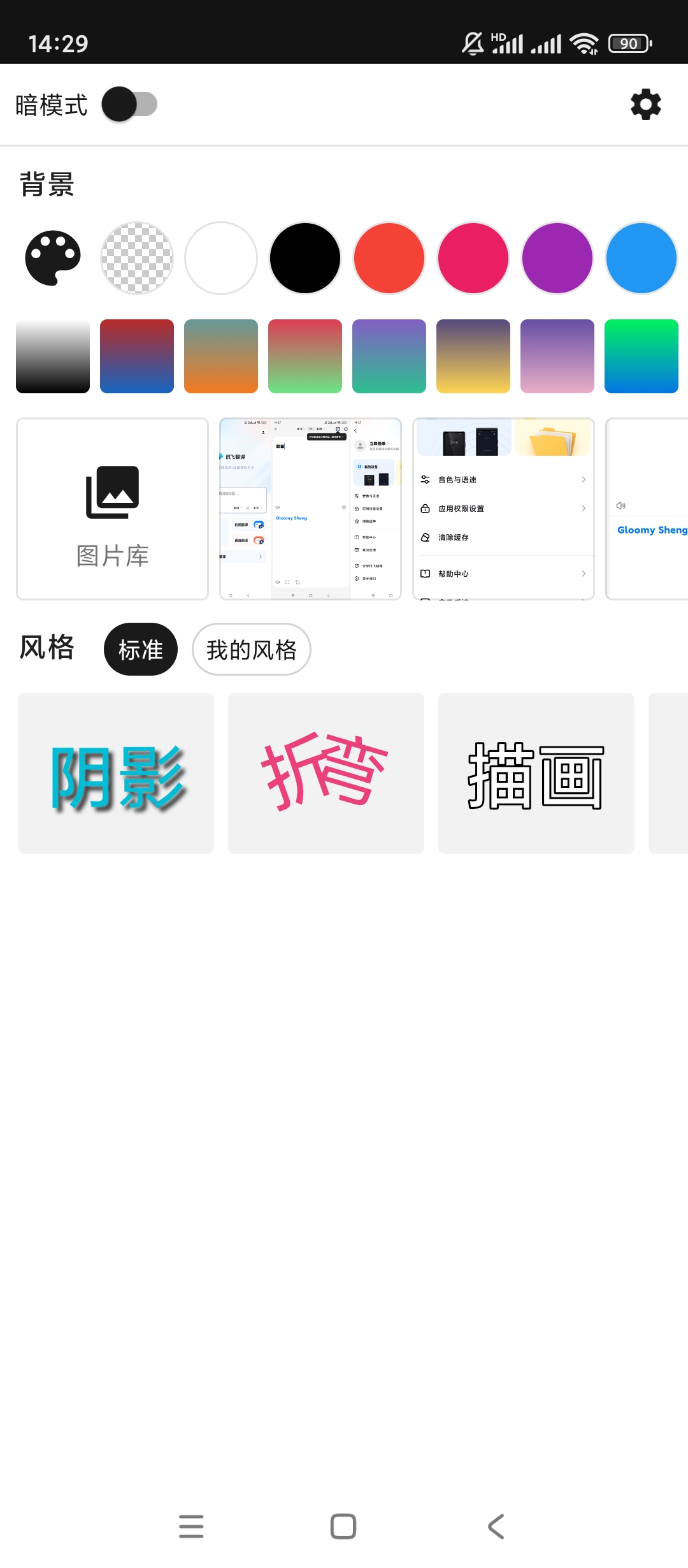Tap the Android back navigation icon
Image resolution: width=688 pixels, height=1568 pixels.
[496, 1526]
